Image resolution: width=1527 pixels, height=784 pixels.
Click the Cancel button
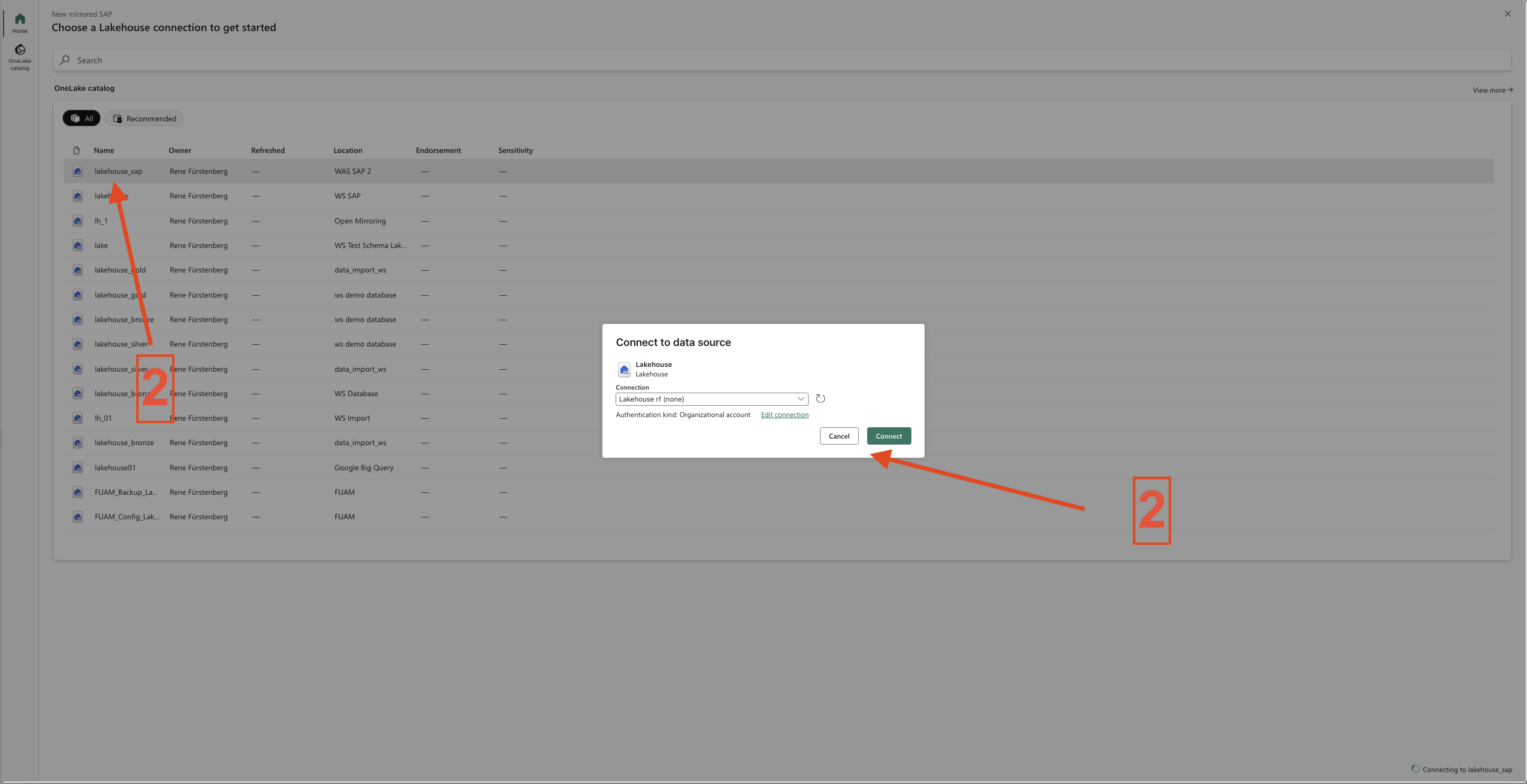[839, 436]
